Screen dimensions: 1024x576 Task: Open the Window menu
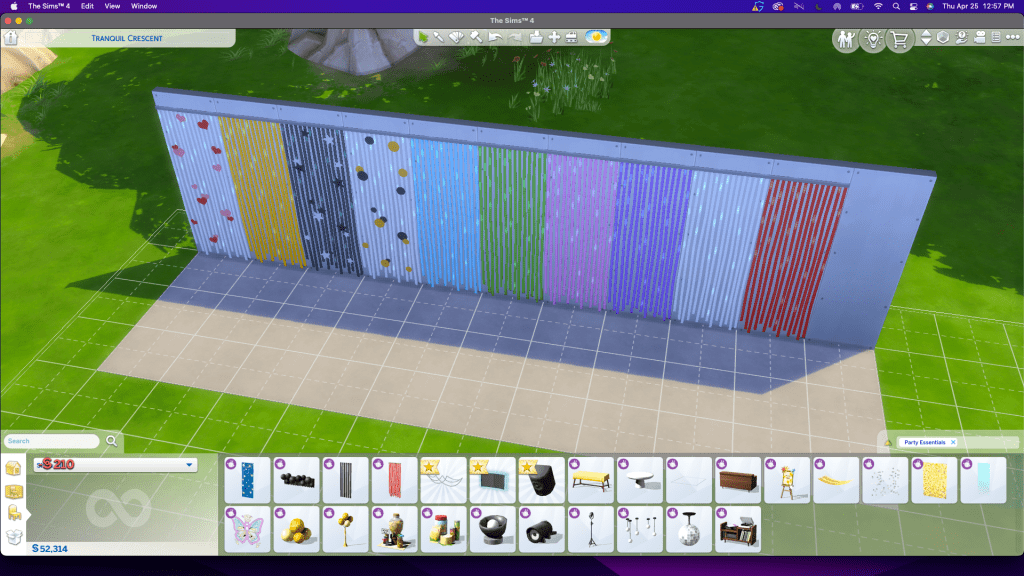click(x=144, y=6)
